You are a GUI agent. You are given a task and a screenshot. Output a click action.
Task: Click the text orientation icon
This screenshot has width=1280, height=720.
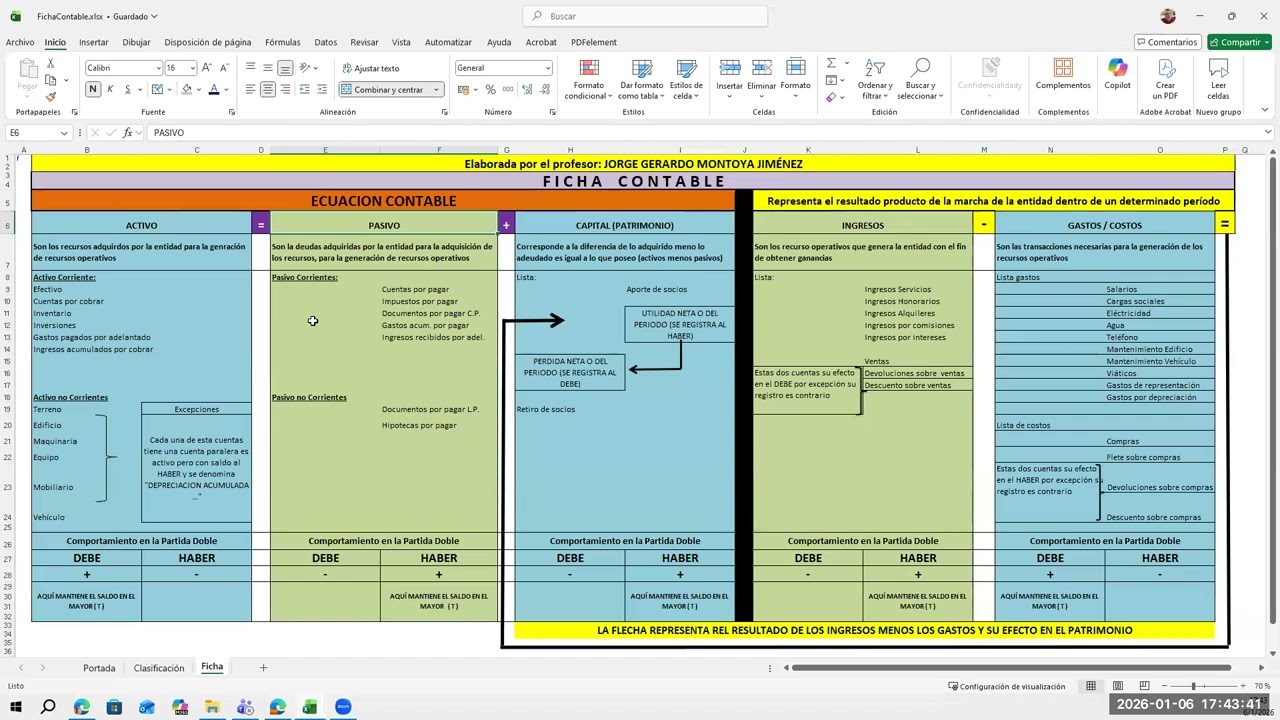point(305,68)
